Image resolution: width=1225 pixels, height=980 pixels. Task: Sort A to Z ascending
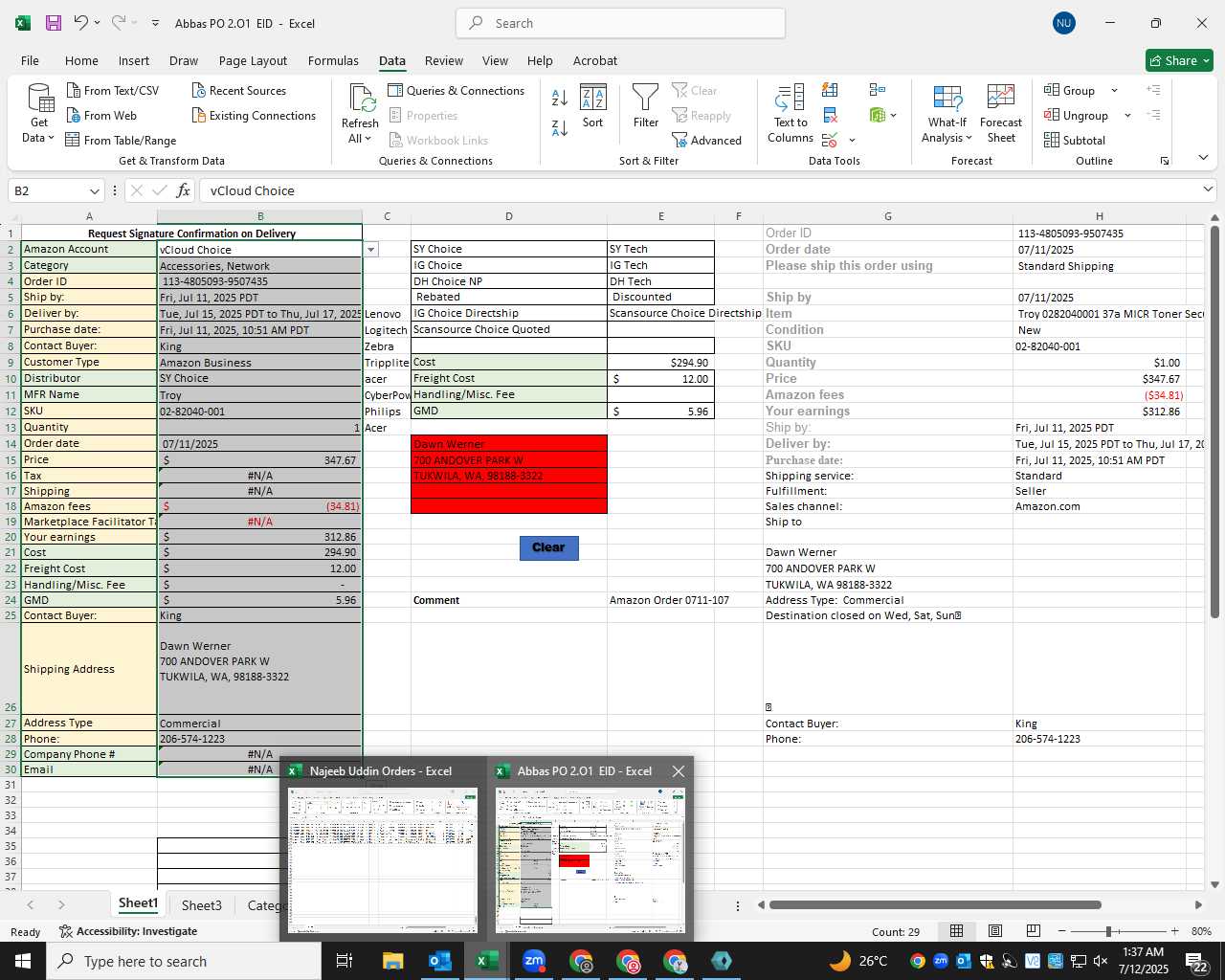tap(560, 97)
